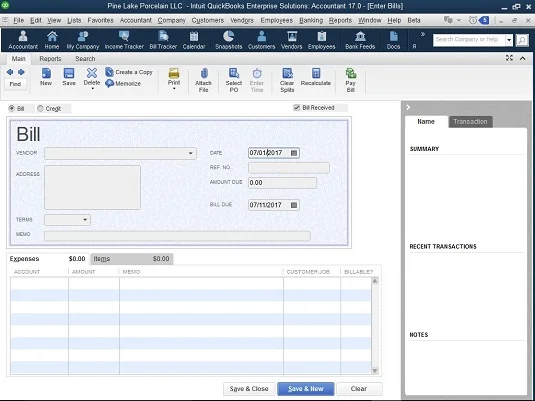Open the Date calendar picker
535x401 pixels.
click(x=294, y=153)
